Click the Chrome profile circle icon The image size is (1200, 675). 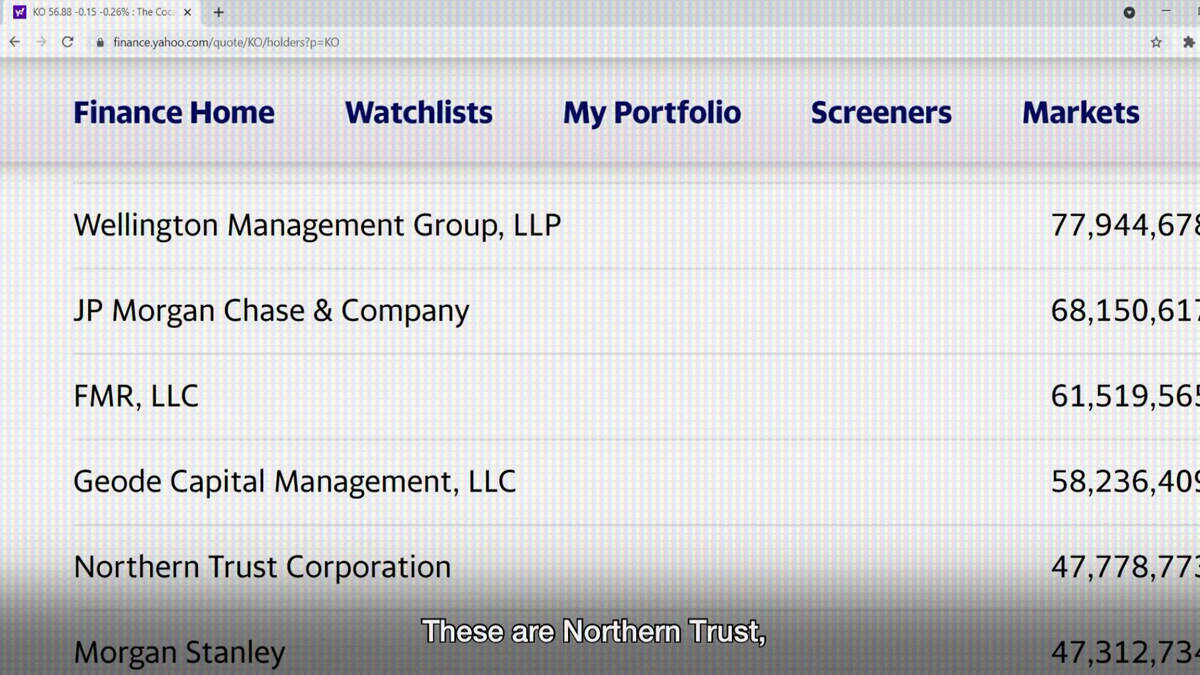pos(1129,12)
